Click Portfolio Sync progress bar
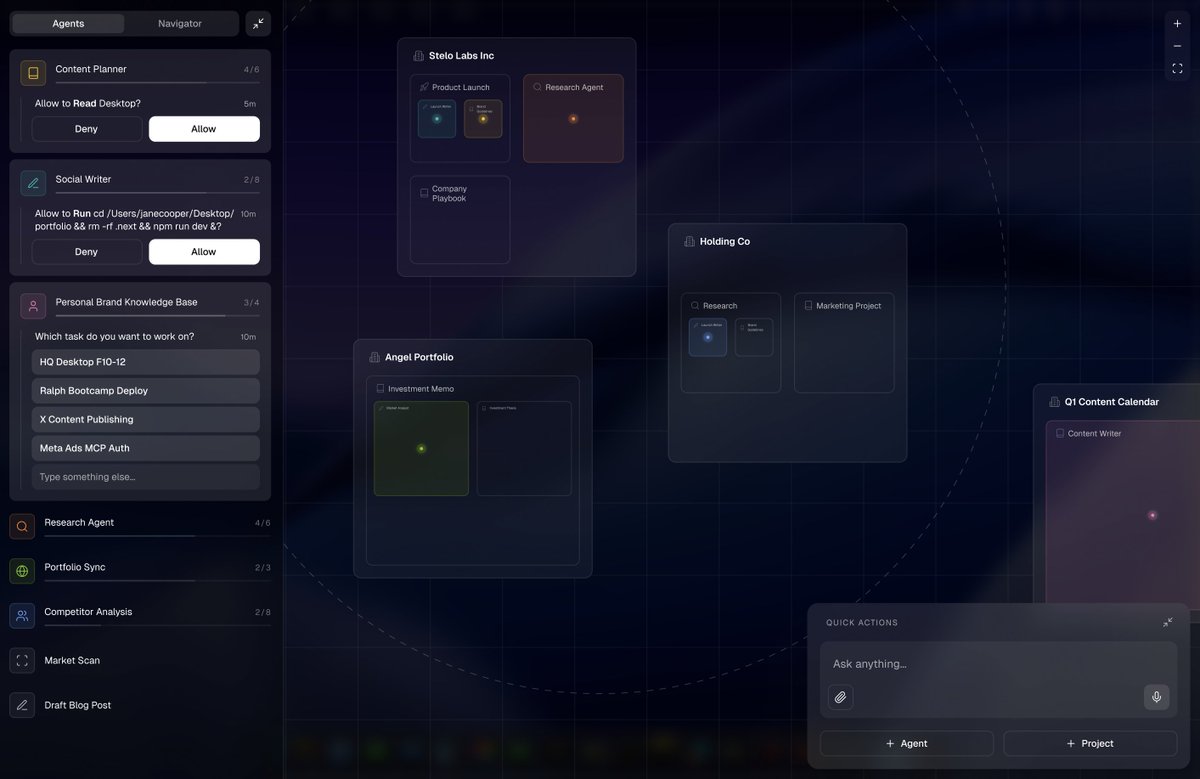The width and height of the screenshot is (1200, 779). [157, 581]
